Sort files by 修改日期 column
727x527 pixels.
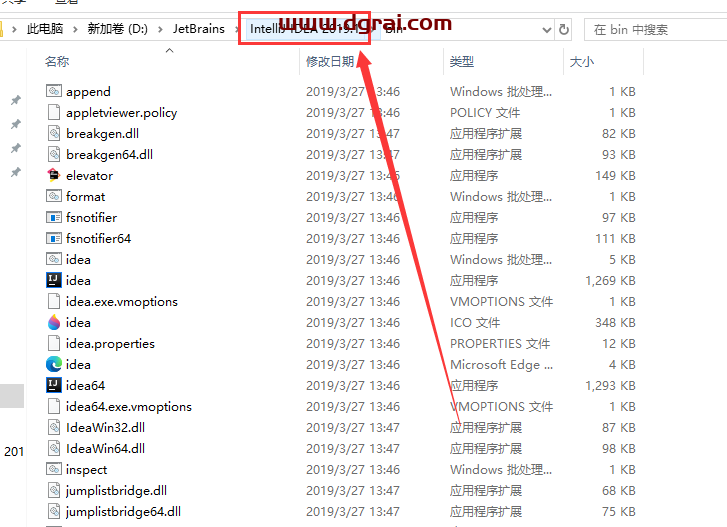point(330,61)
